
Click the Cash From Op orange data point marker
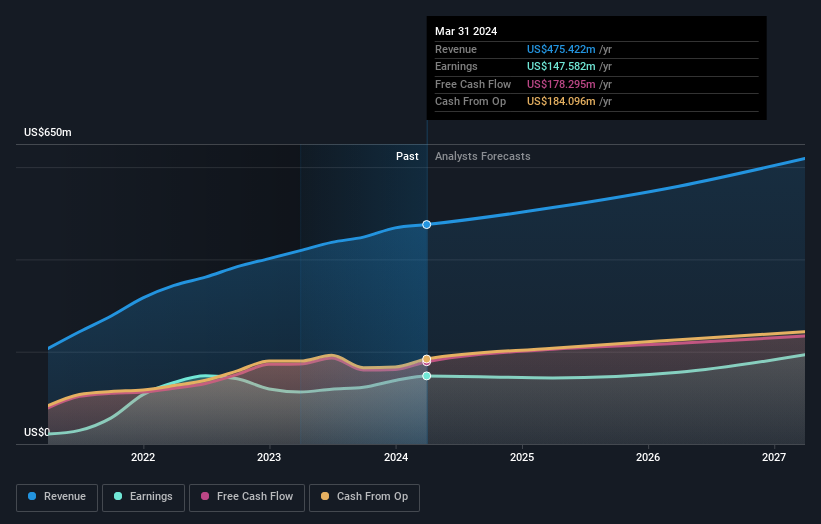pos(427,359)
